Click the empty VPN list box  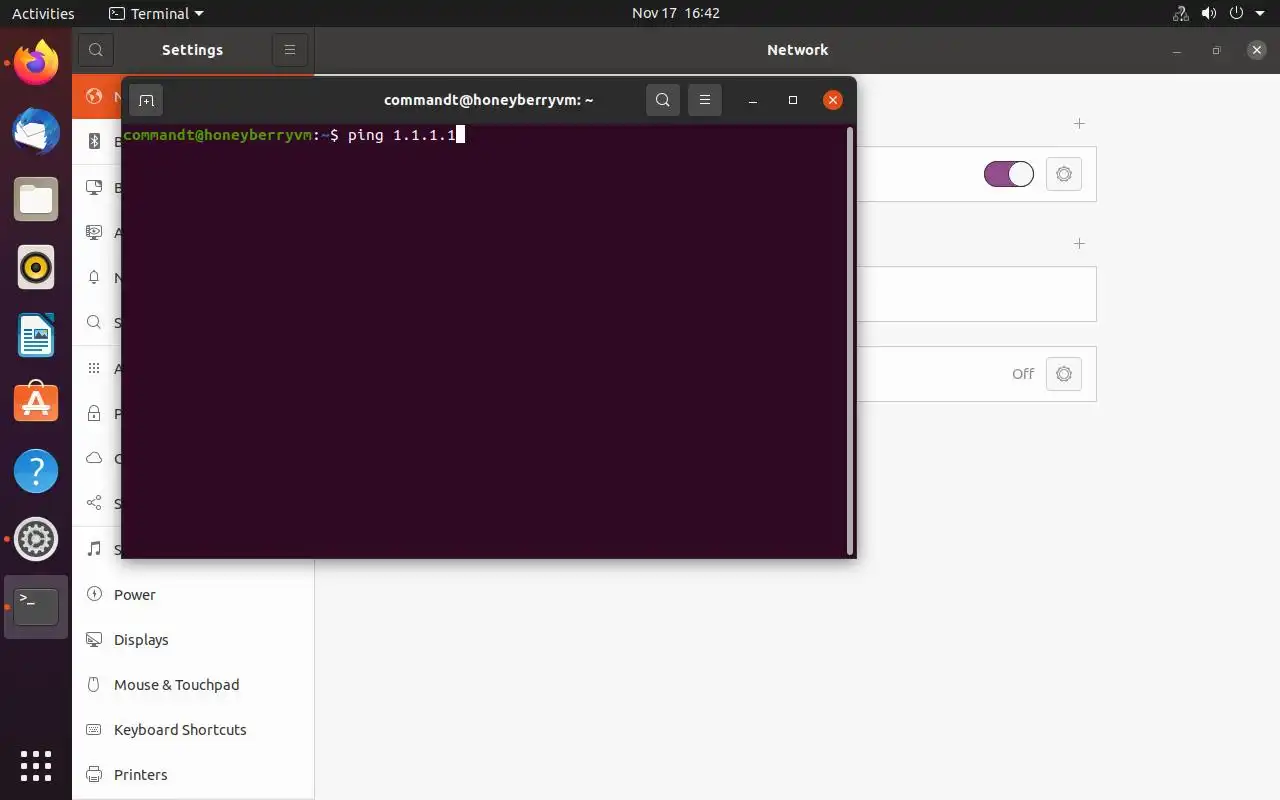click(976, 294)
